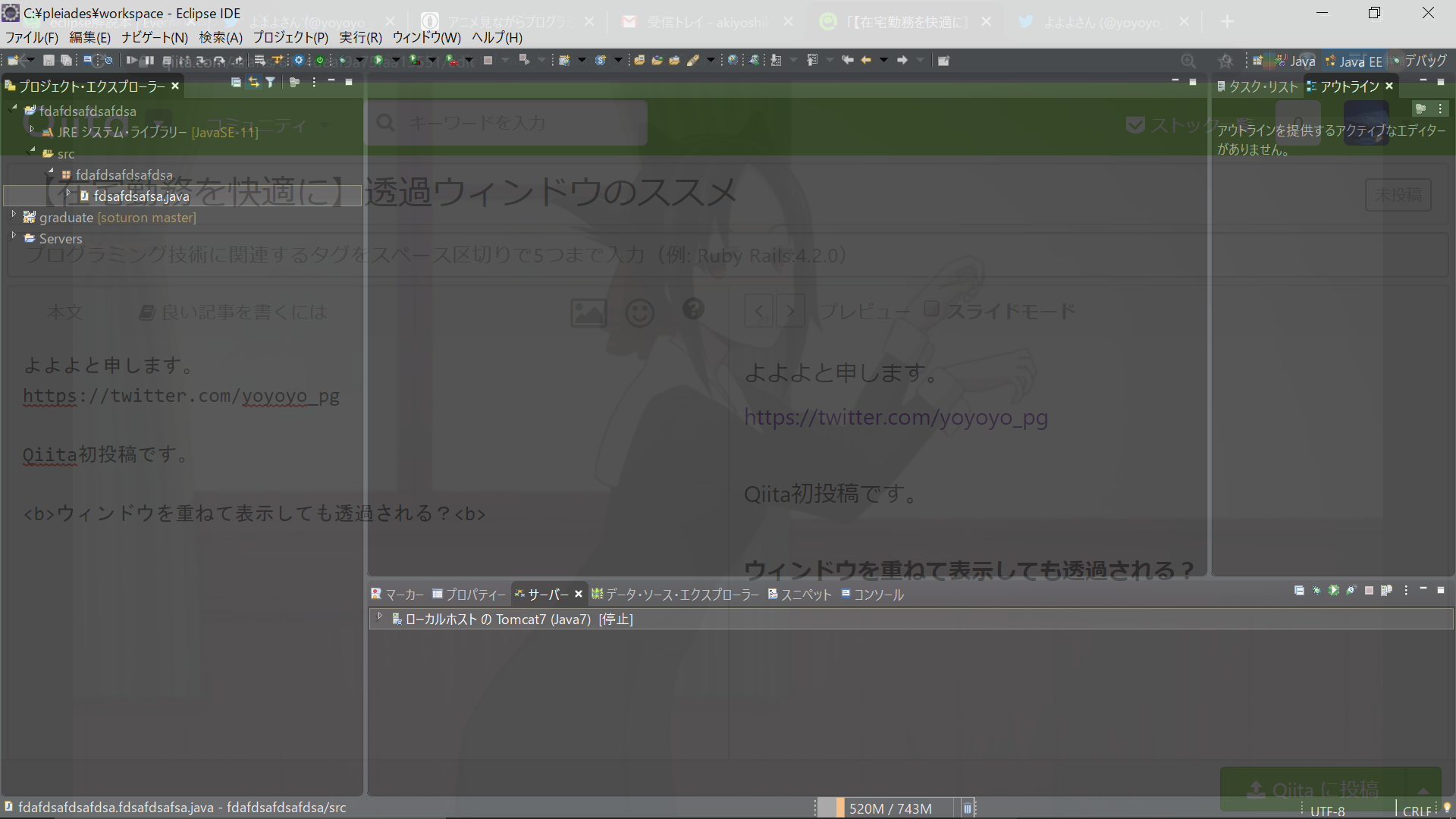This screenshot has height=819, width=1456.
Task: Start the server from Servers view toolbar
Action: (x=1334, y=590)
